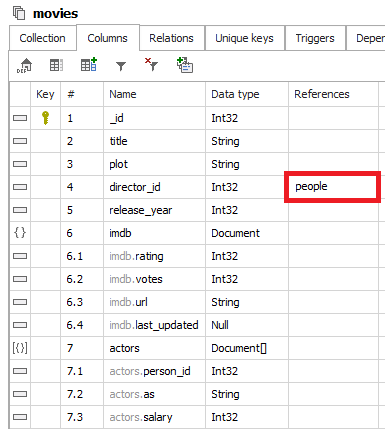Open the partially visible Dependencies tab
The height and width of the screenshot is (436, 391).
[x=367, y=38]
